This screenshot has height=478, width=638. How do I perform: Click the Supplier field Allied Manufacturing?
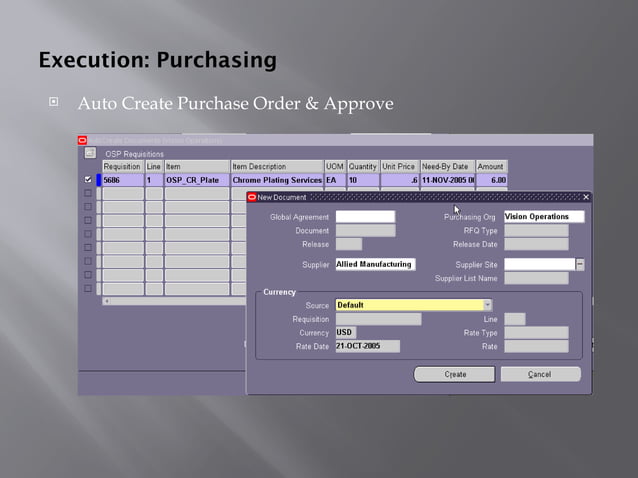[x=374, y=265]
